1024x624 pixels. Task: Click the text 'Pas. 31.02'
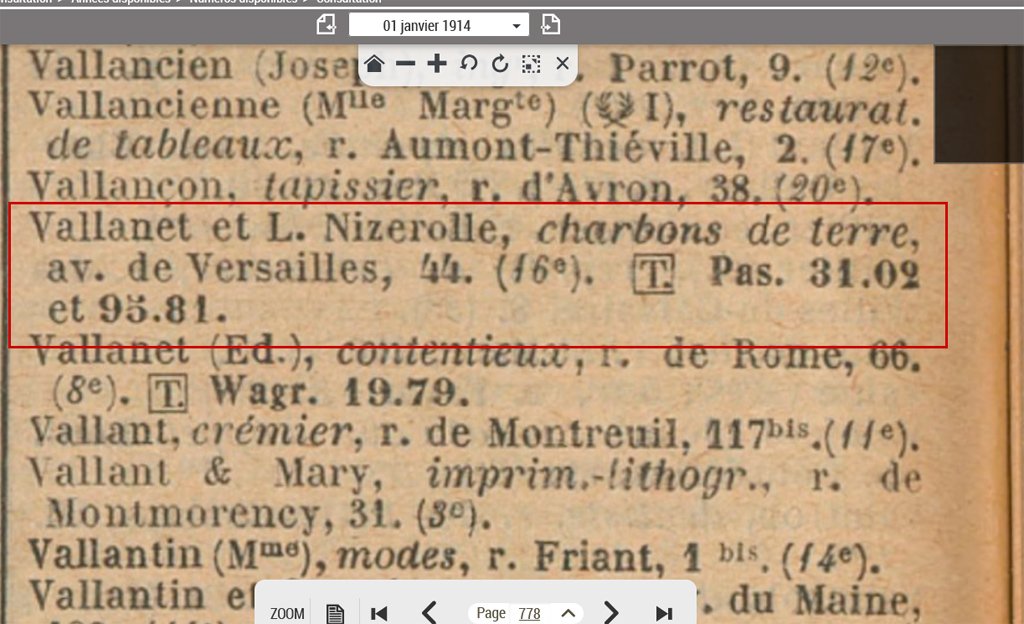coord(815,272)
